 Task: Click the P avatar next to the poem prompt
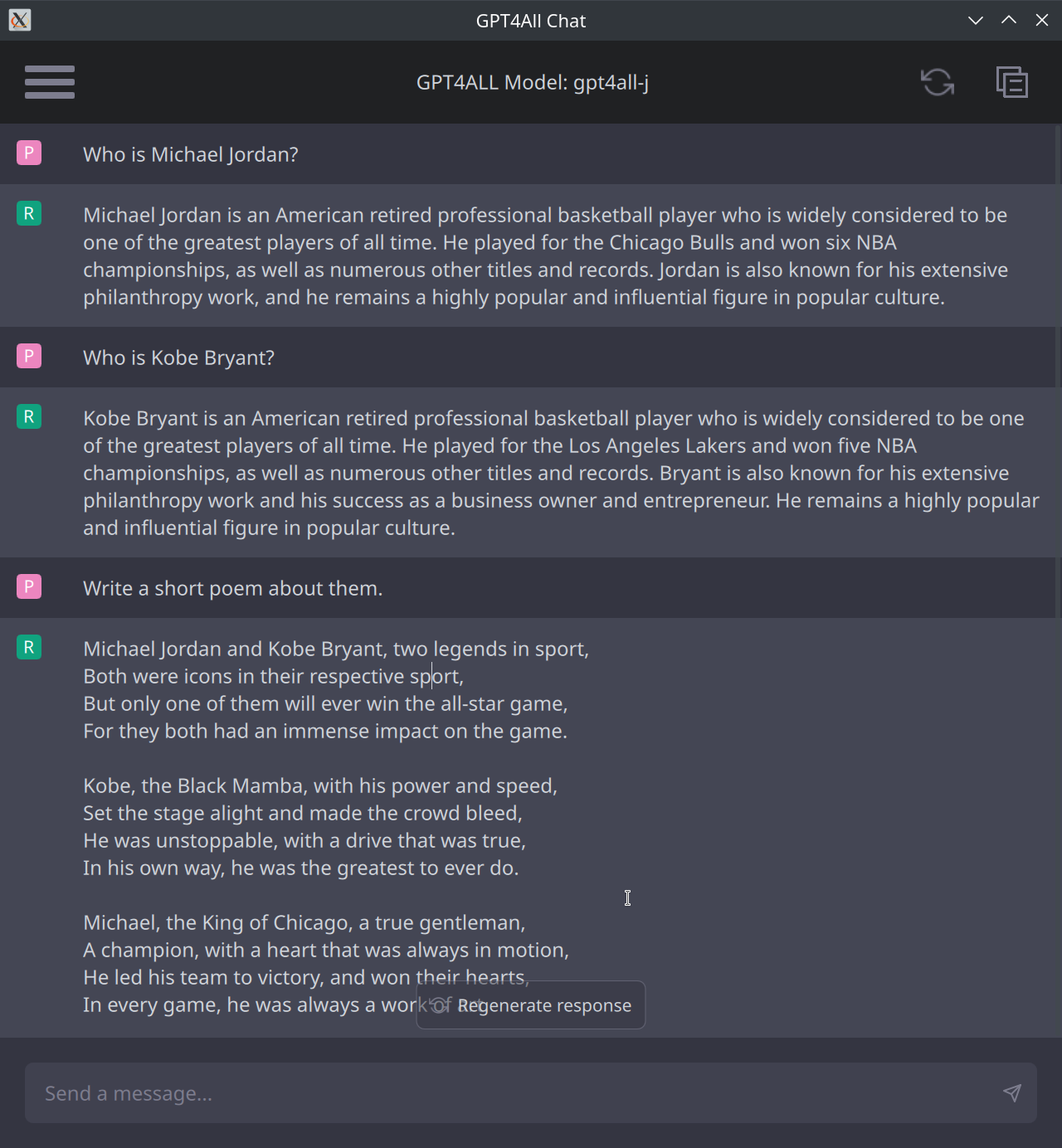29,586
